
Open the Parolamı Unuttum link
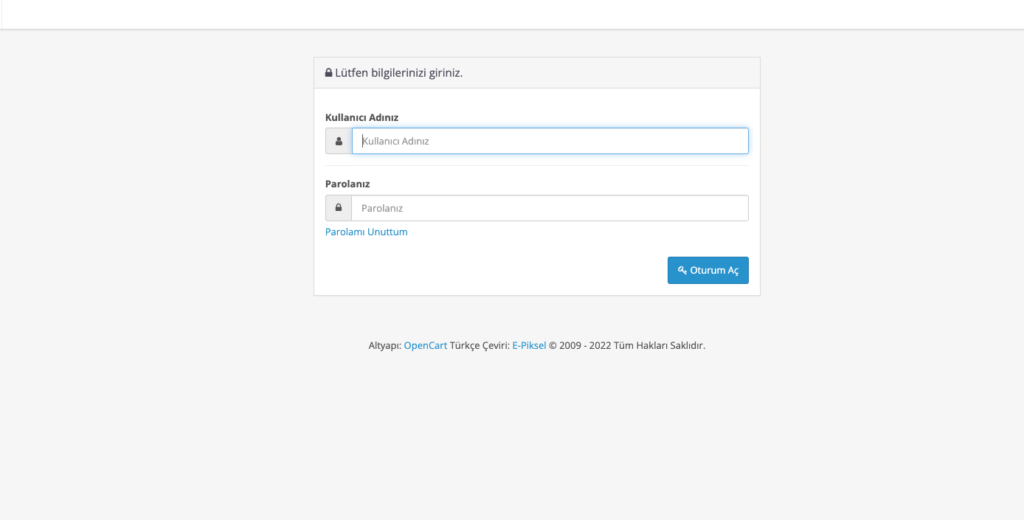pos(366,232)
